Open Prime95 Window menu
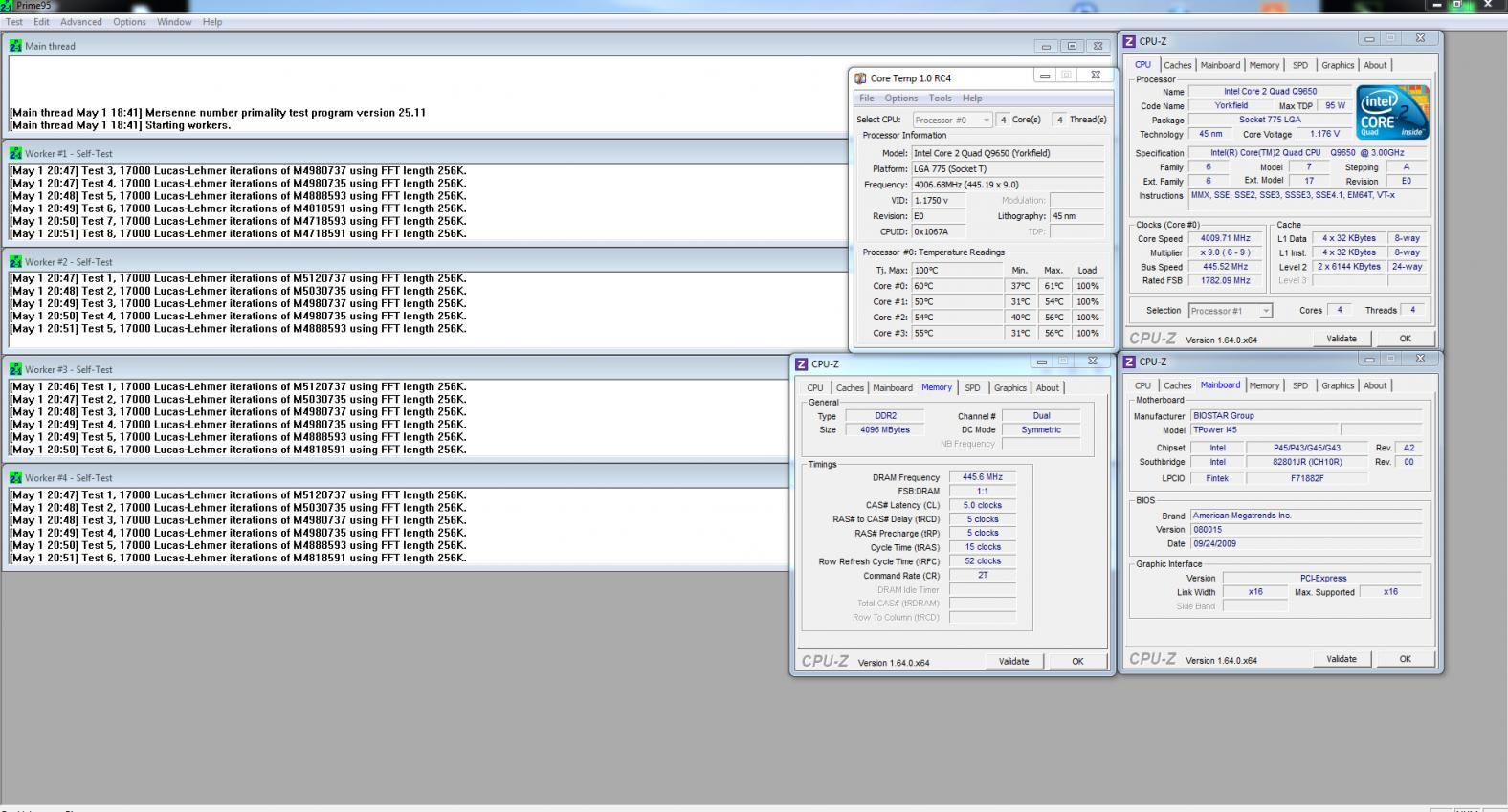This screenshot has height=812, width=1508. (x=174, y=21)
